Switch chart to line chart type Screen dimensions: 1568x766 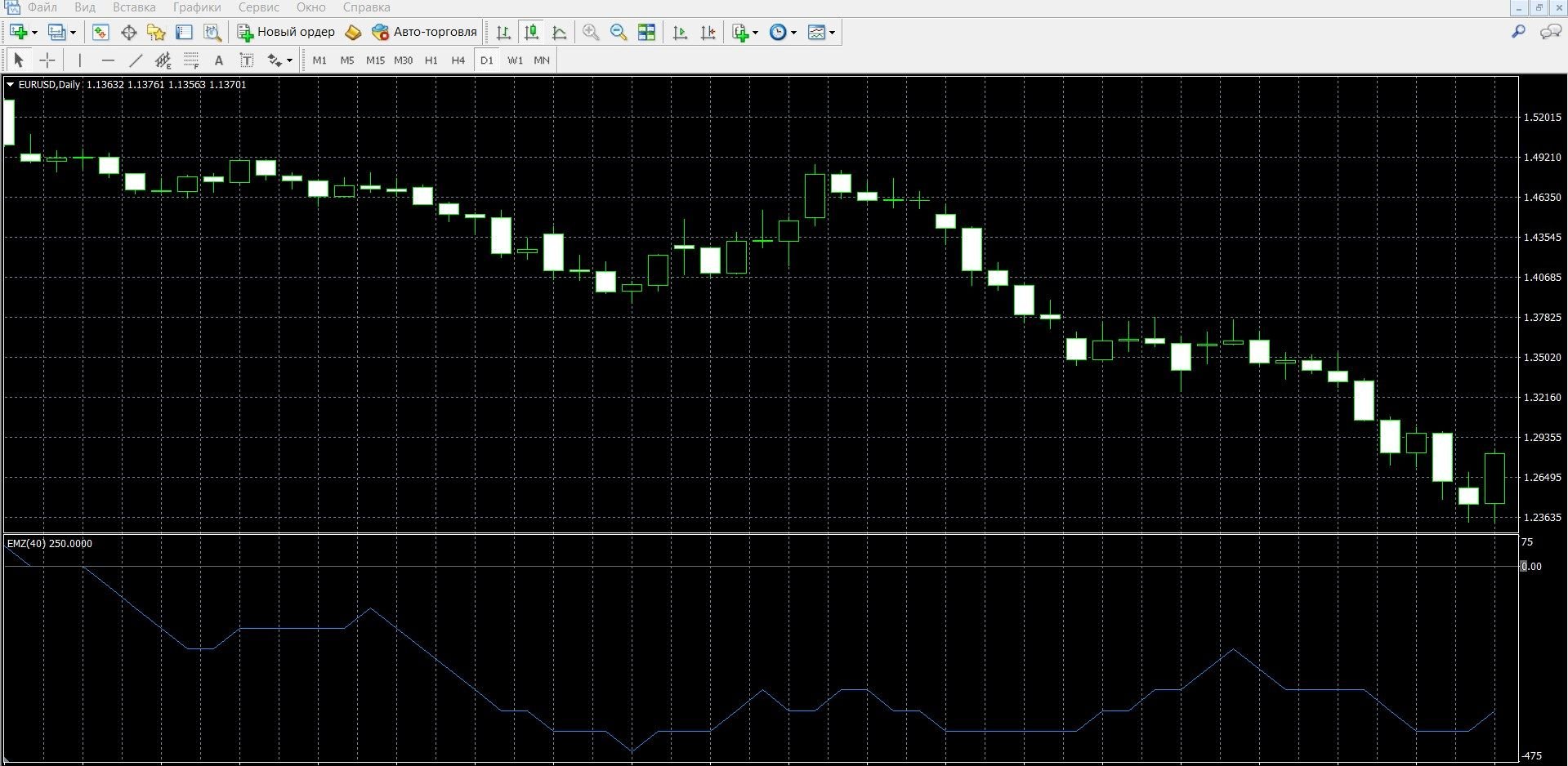click(x=560, y=32)
